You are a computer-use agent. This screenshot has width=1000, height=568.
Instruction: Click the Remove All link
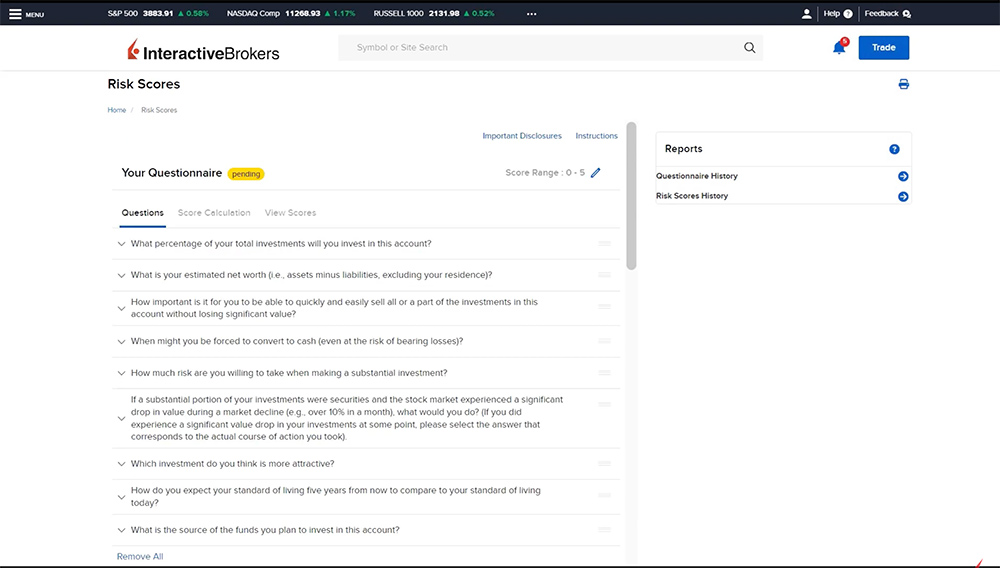[x=140, y=556]
